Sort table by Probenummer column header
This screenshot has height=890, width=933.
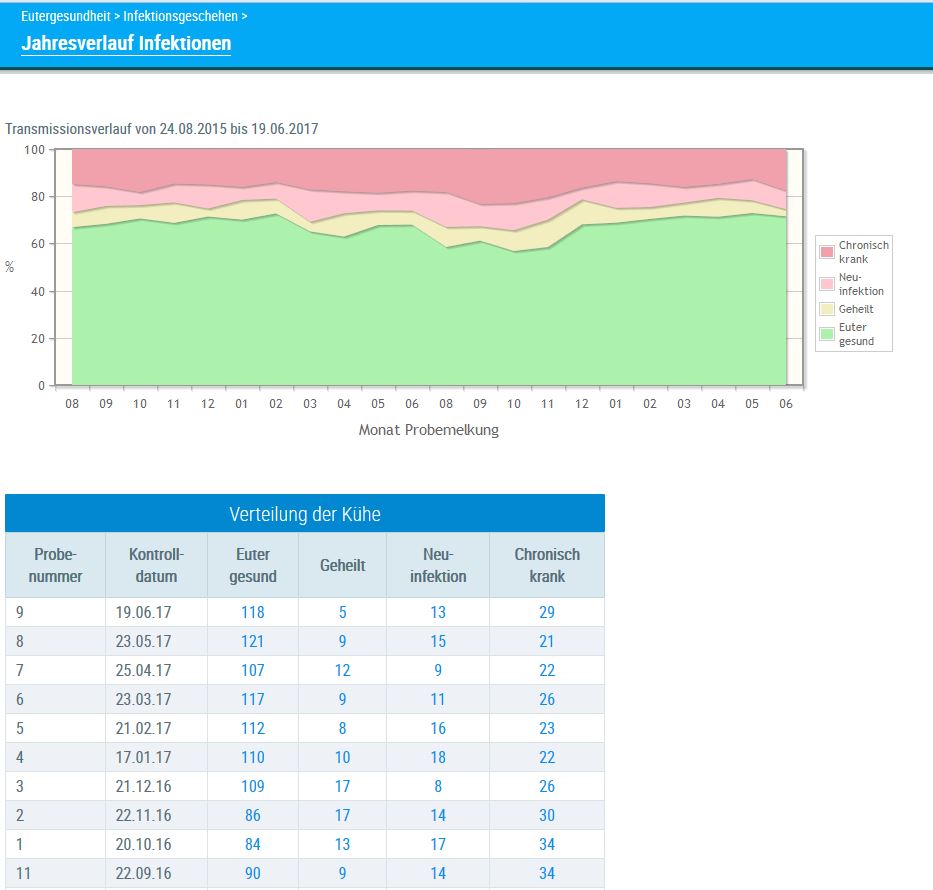pyautogui.click(x=55, y=565)
